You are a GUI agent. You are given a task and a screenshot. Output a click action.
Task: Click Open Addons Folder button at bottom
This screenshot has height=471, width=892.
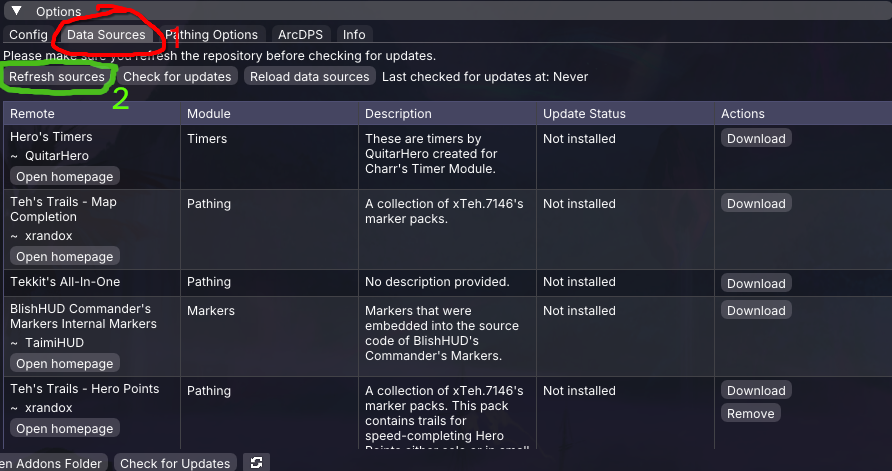point(53,463)
